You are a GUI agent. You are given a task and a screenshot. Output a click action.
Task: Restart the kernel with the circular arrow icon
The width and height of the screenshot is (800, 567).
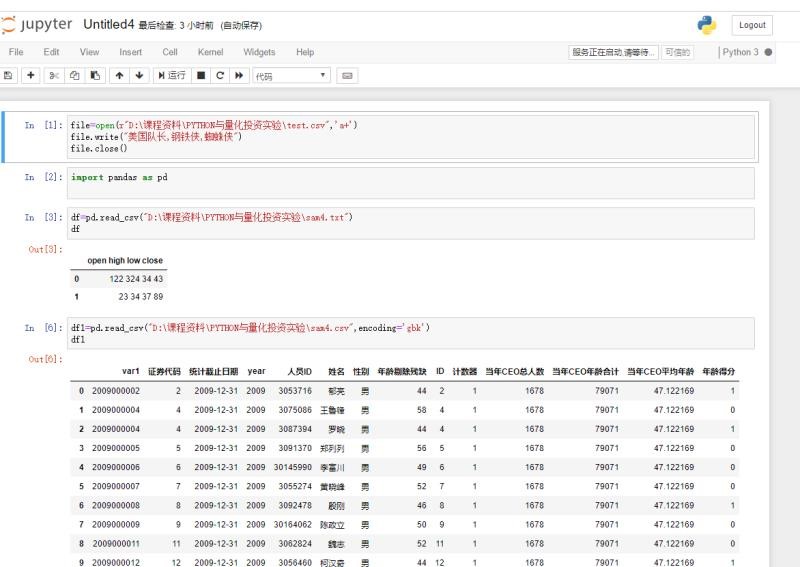[220, 75]
